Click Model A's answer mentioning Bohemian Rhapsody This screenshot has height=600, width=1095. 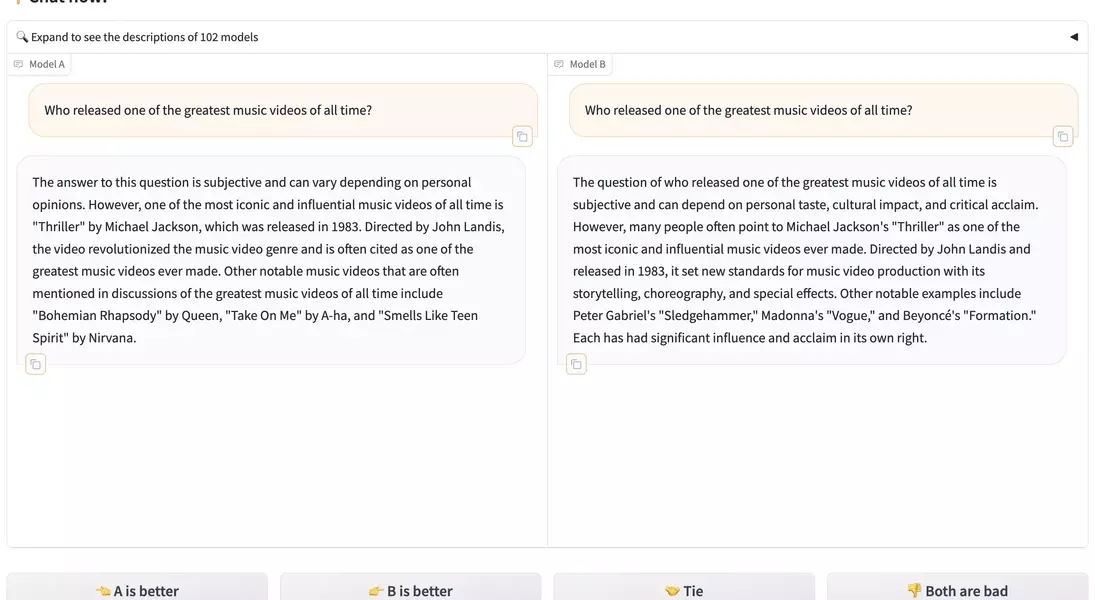271,260
